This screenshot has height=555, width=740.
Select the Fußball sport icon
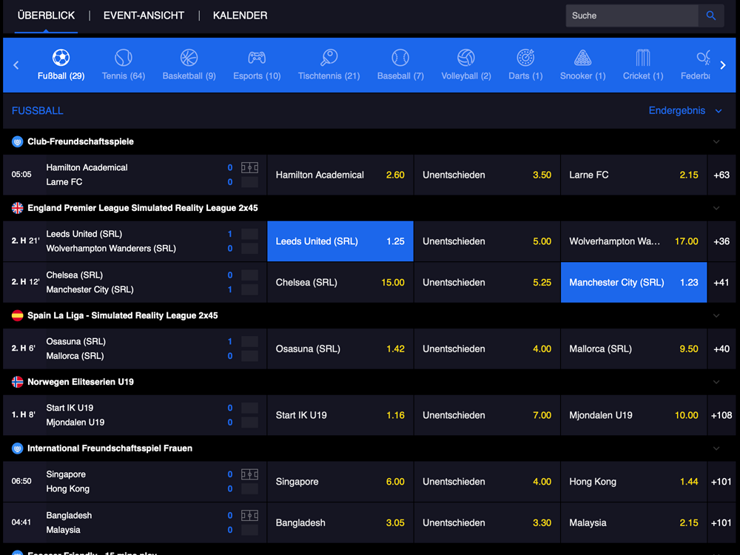(x=61, y=58)
